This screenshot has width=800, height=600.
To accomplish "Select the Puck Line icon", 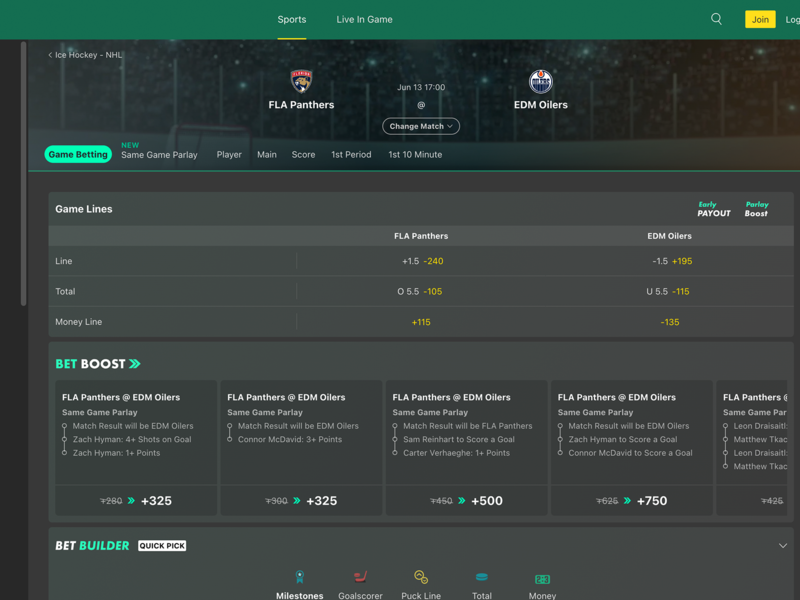I will pos(421,578).
